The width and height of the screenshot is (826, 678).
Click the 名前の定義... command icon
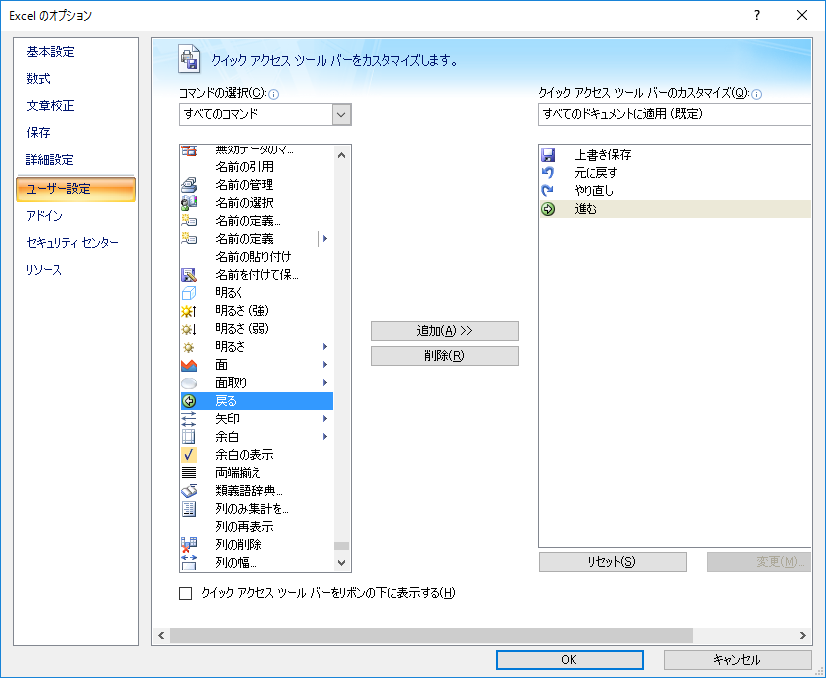[189, 221]
